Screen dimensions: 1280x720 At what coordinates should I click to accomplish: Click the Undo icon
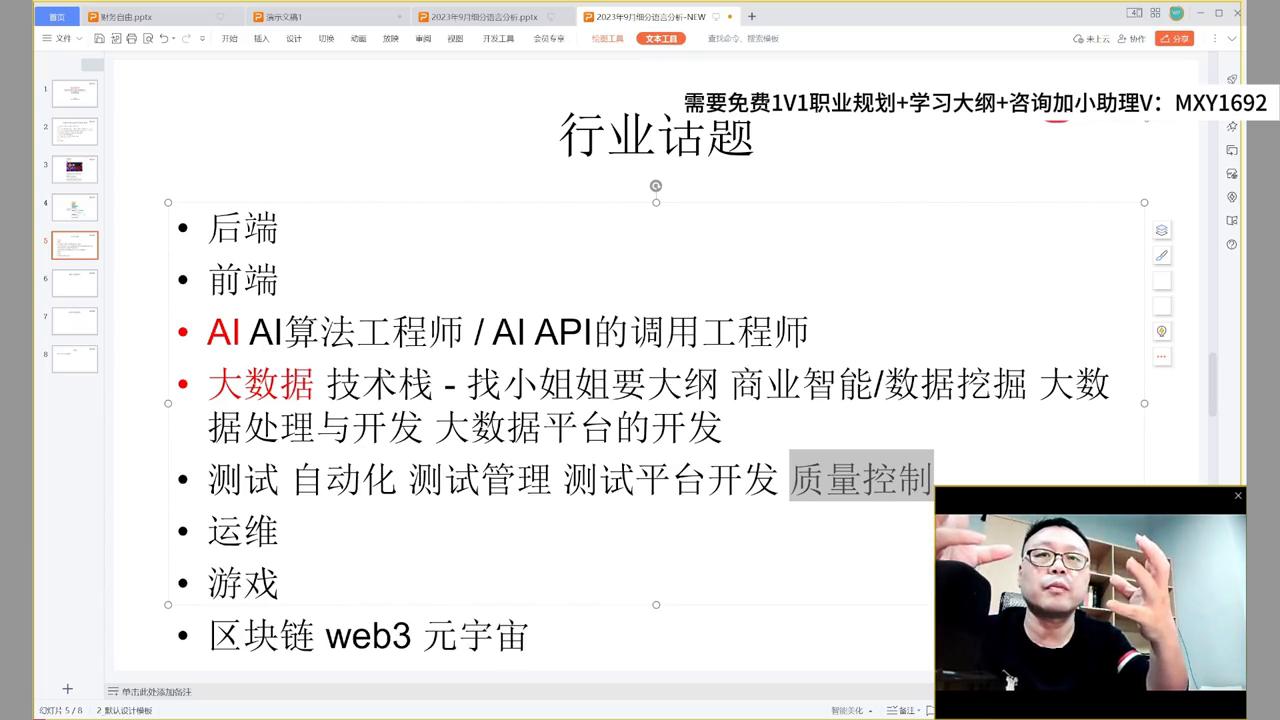tap(164, 38)
